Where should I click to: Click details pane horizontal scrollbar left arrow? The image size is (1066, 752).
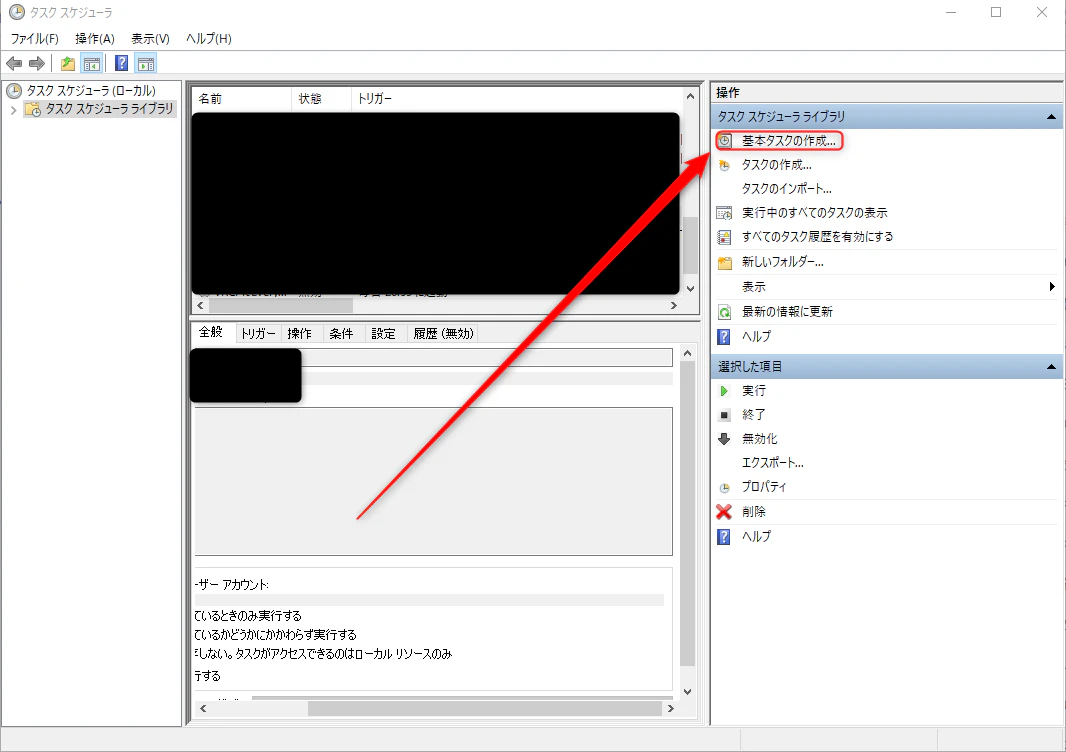point(203,708)
